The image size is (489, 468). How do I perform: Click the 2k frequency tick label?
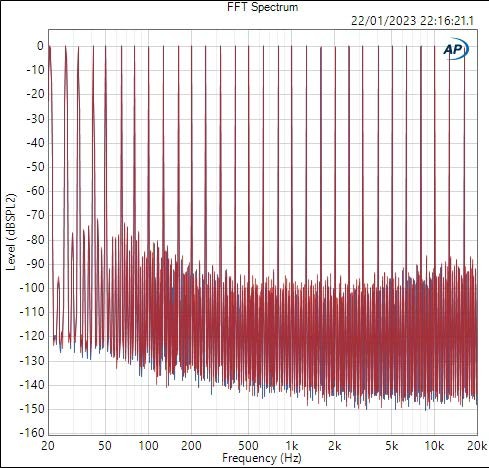(335, 446)
